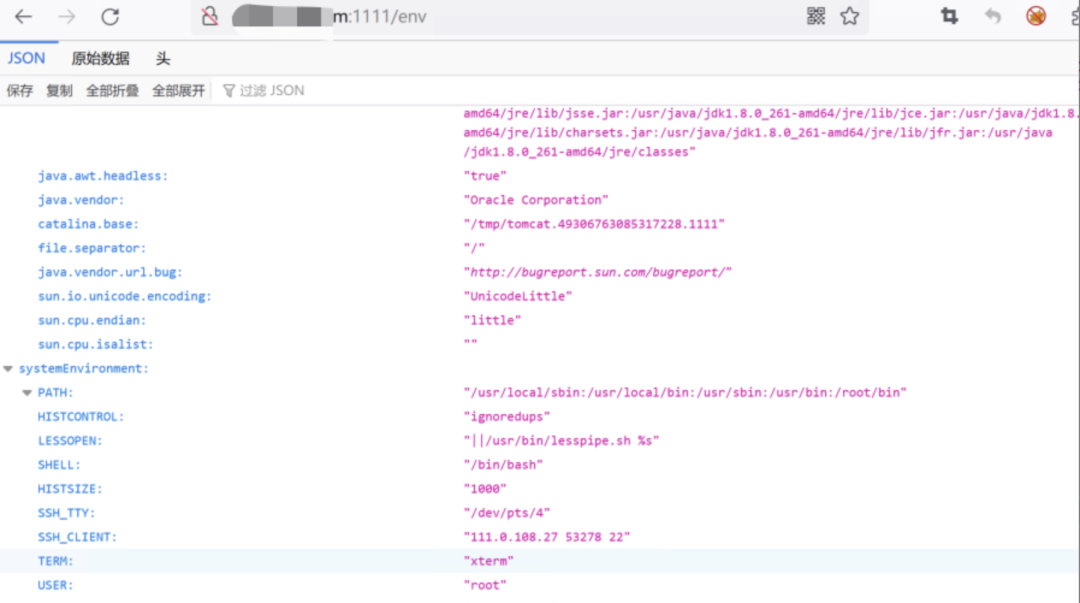
Task: Select the sun.io.unicode.encoding key
Action: tap(125, 296)
